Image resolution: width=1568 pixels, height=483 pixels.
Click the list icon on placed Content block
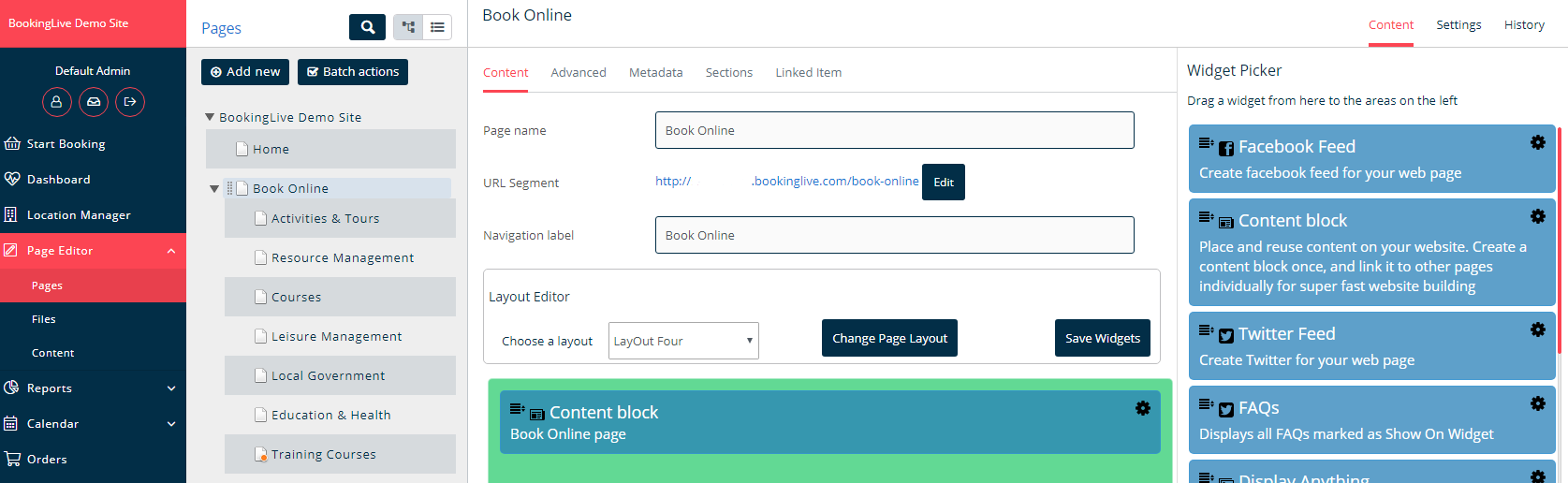click(517, 409)
